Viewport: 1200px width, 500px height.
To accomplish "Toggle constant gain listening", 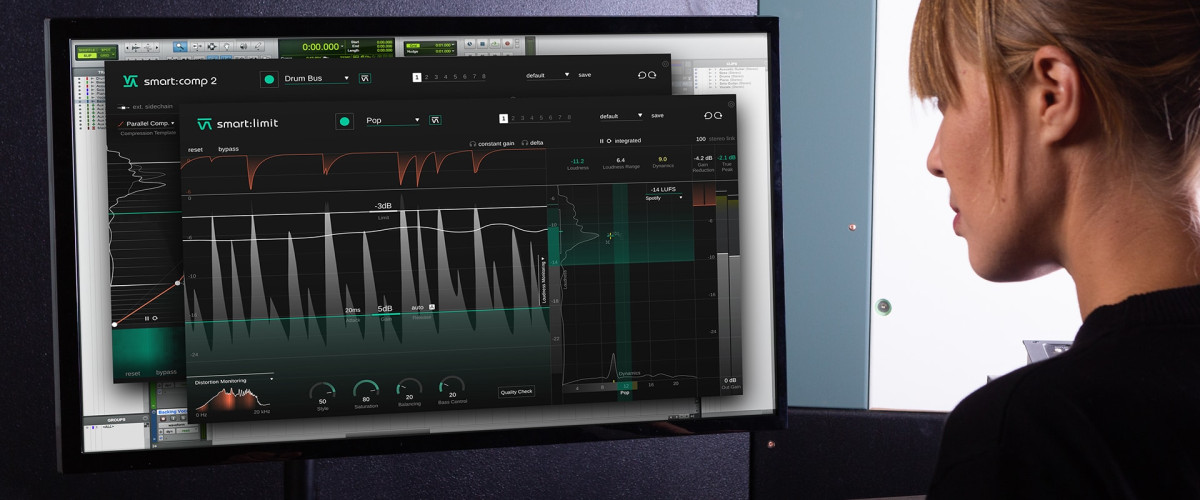I will coord(492,143).
